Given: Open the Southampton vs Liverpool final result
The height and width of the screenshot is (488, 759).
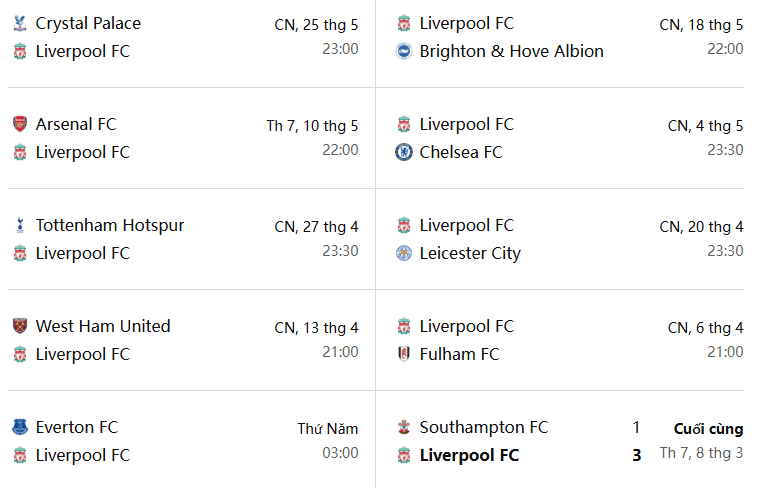Looking at the screenshot, I should (569, 441).
